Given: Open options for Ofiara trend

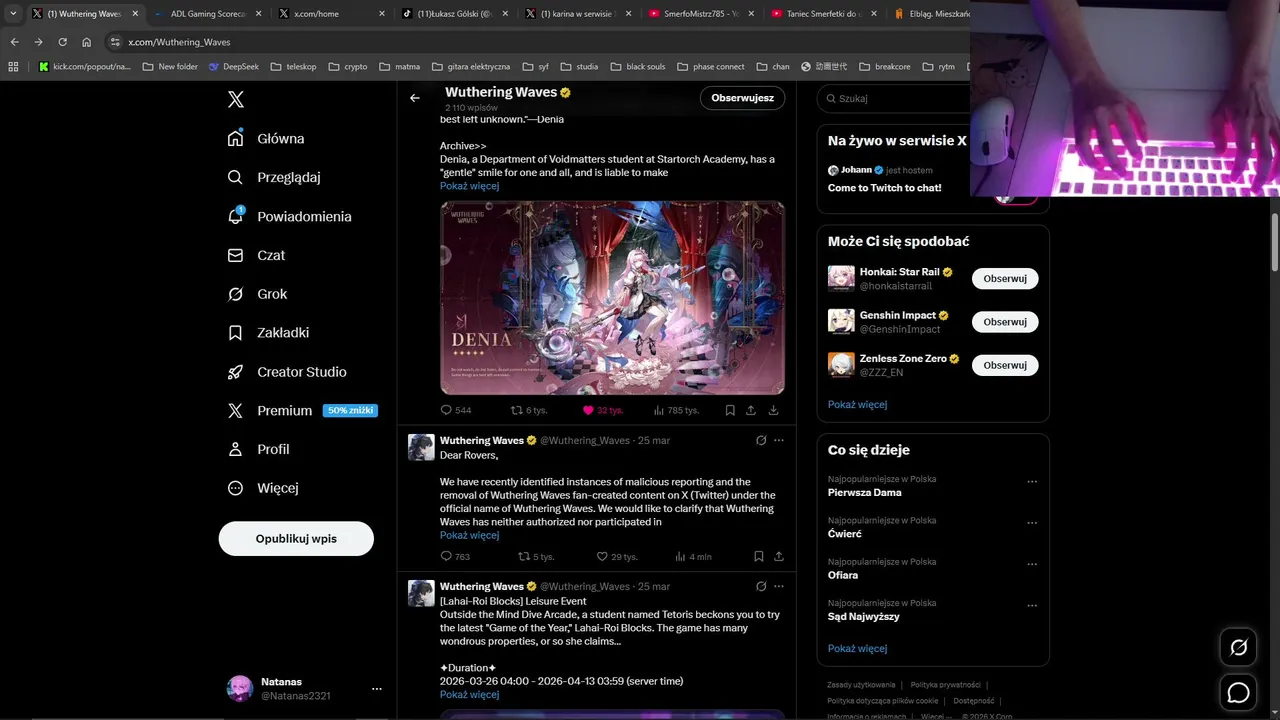Looking at the screenshot, I should 1032,564.
